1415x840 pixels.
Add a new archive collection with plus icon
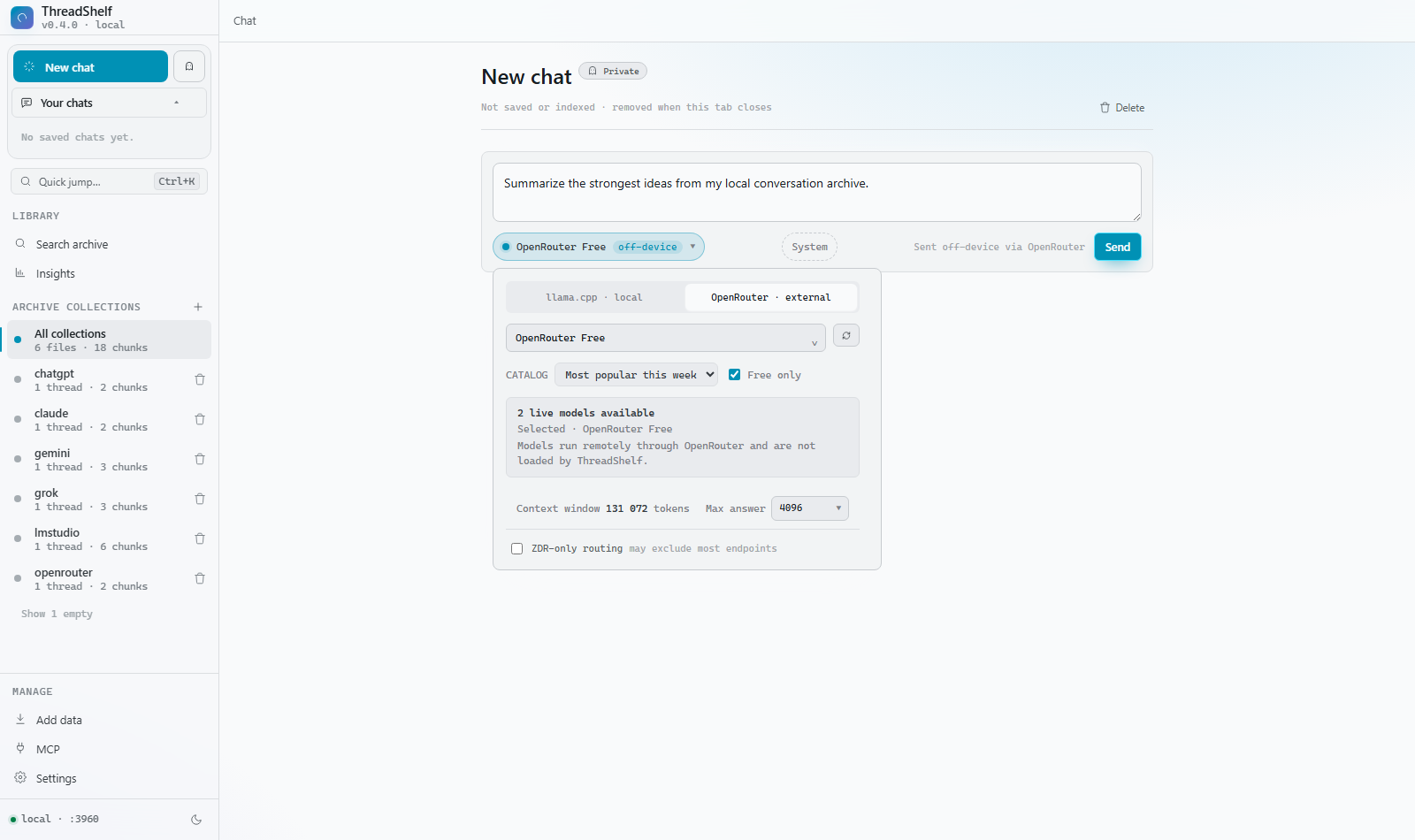tap(198, 307)
